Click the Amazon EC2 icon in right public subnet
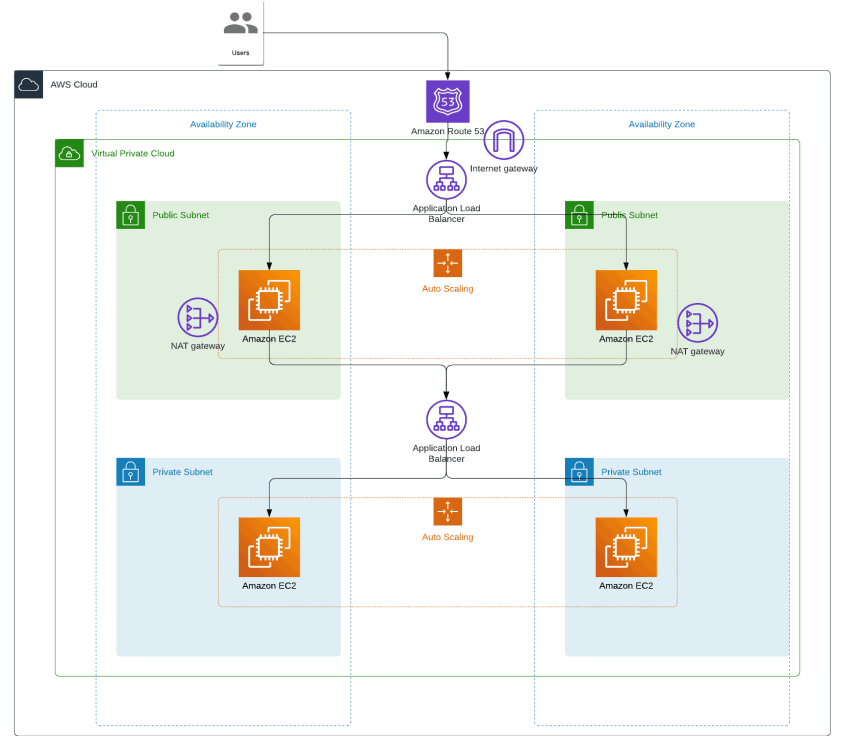The height and width of the screenshot is (738, 851). [x=625, y=299]
